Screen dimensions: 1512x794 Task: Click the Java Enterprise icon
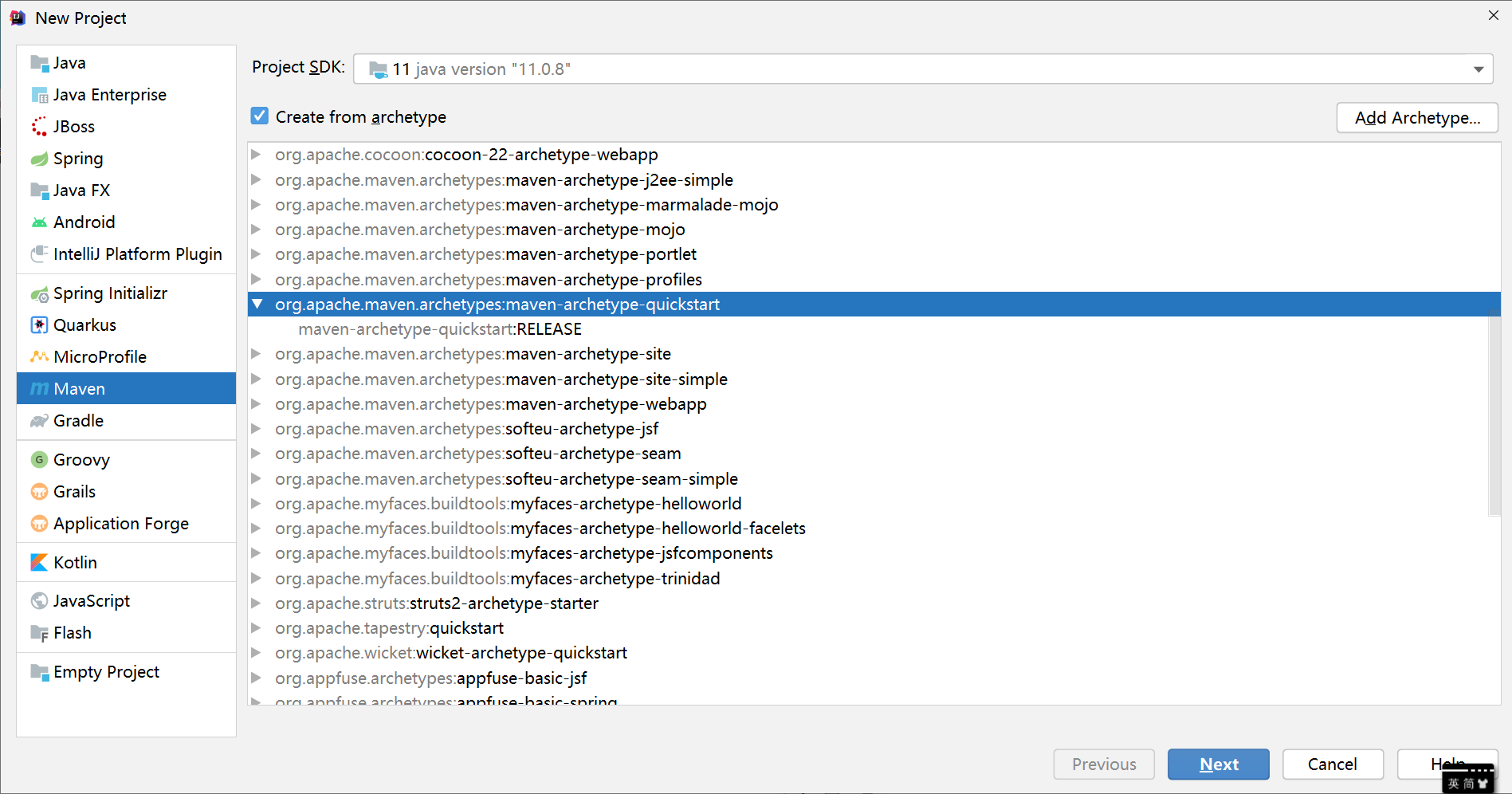coord(39,95)
